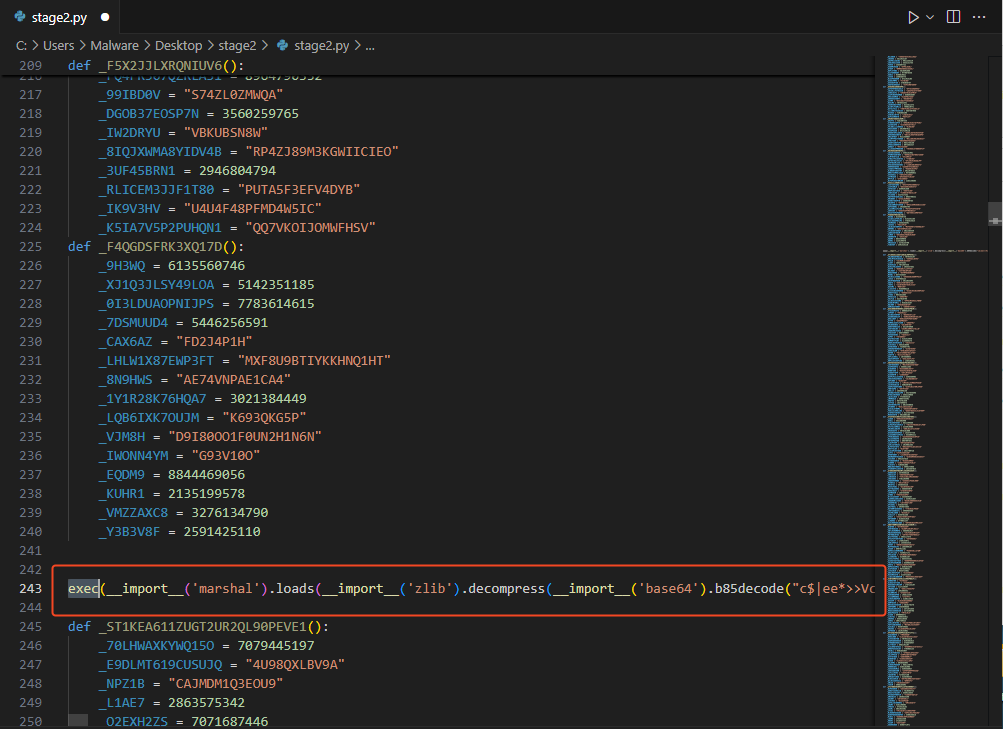Click def _ST1KEA611ZUGT2UR2QL90PEVE1 on line 245
The width and height of the screenshot is (1003, 729).
click(x=198, y=626)
